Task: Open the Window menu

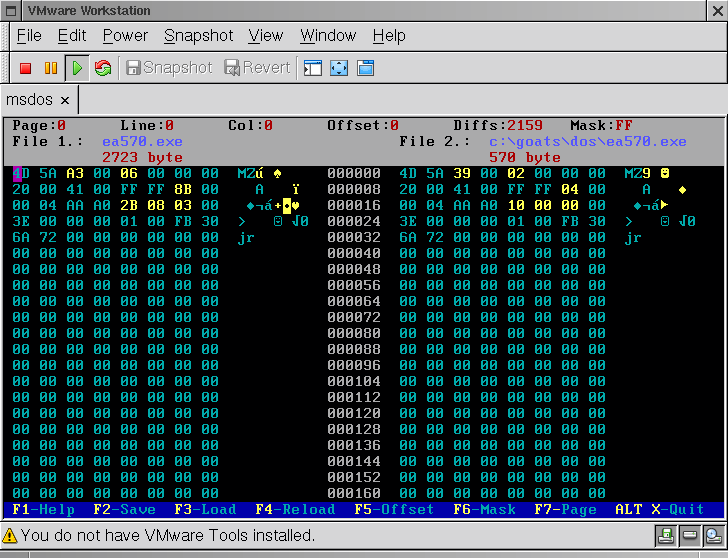Action: pos(328,36)
